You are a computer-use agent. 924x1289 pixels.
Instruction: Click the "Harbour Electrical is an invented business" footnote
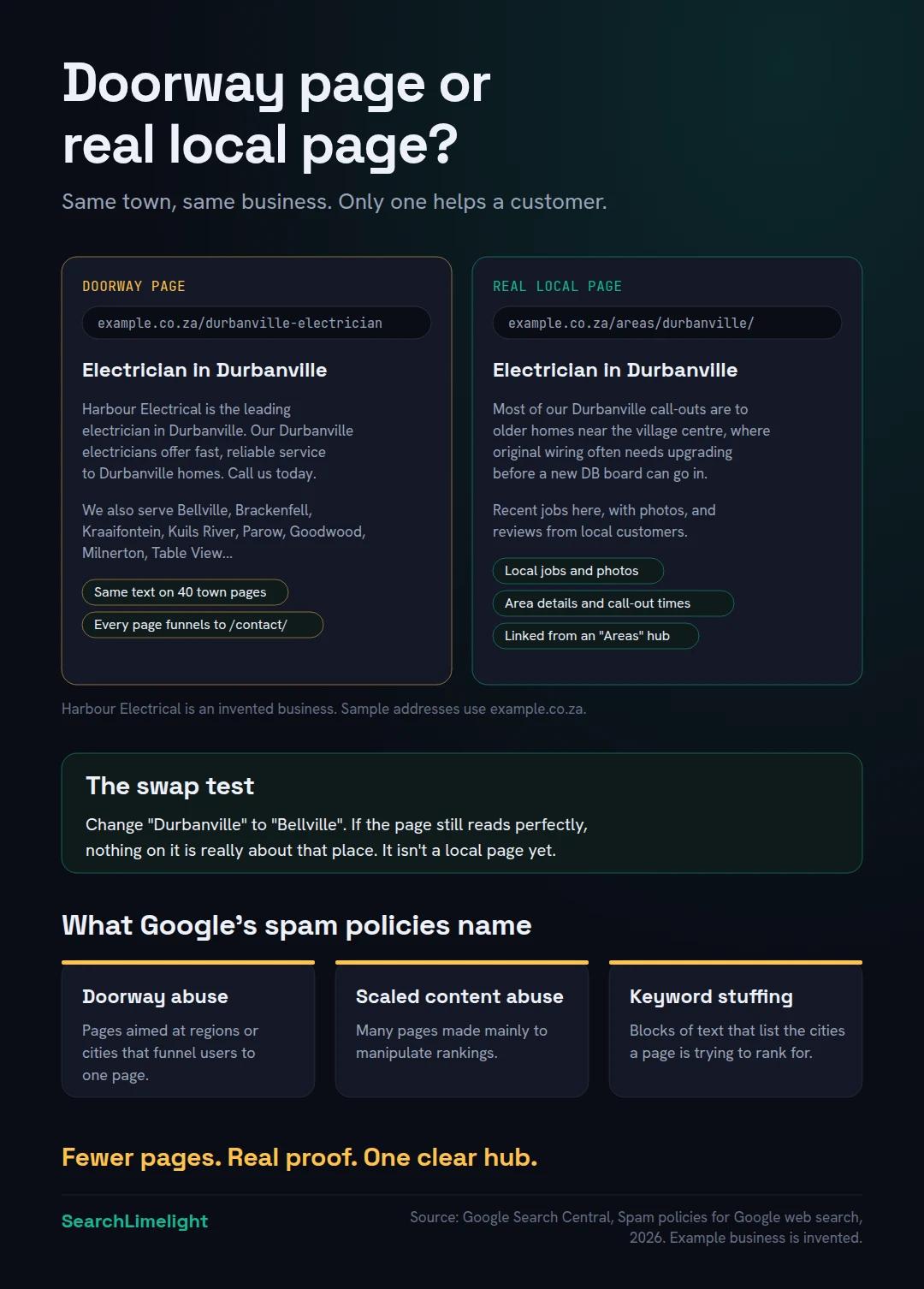tap(324, 709)
